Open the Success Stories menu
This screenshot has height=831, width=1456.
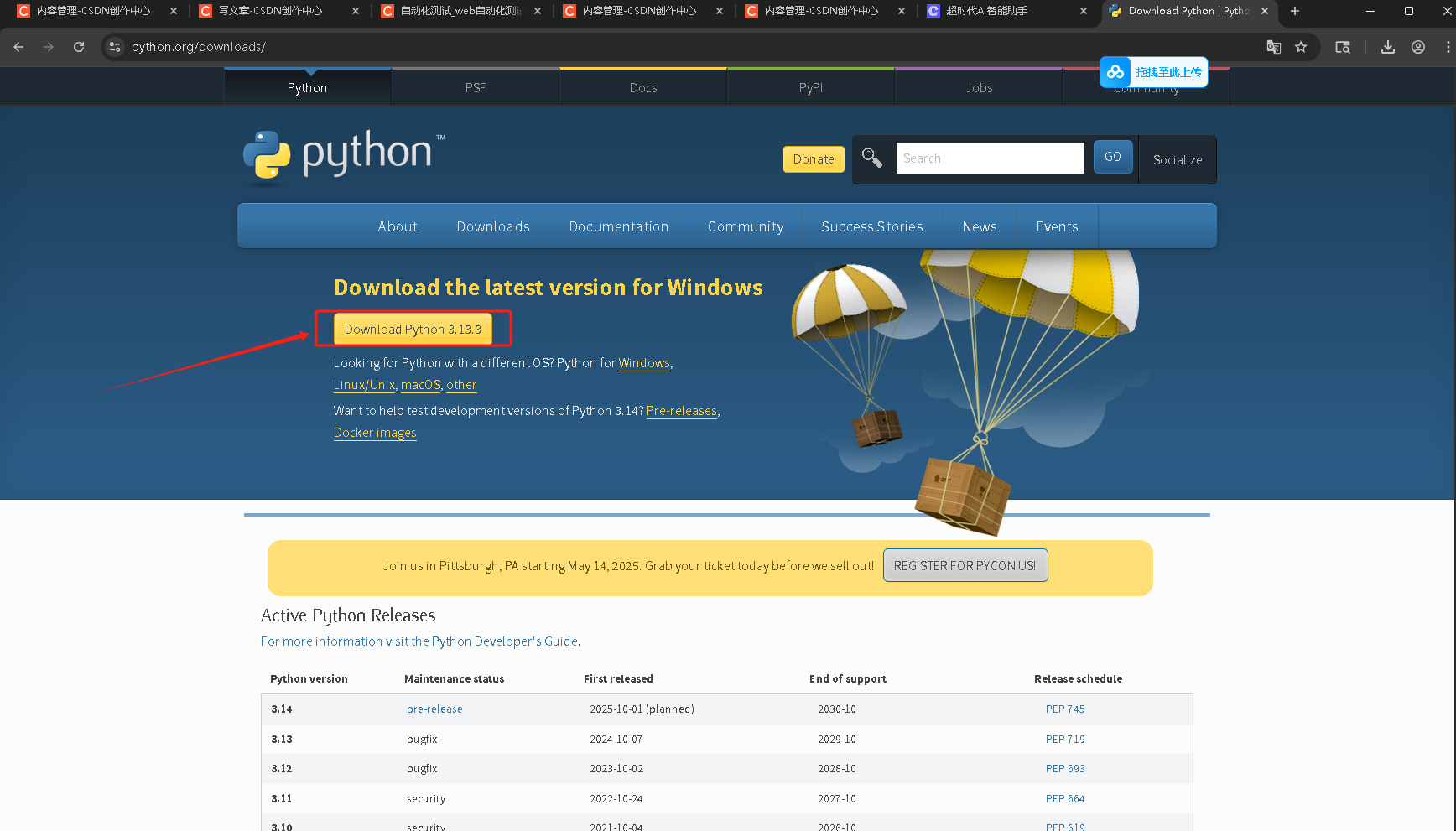(x=872, y=226)
